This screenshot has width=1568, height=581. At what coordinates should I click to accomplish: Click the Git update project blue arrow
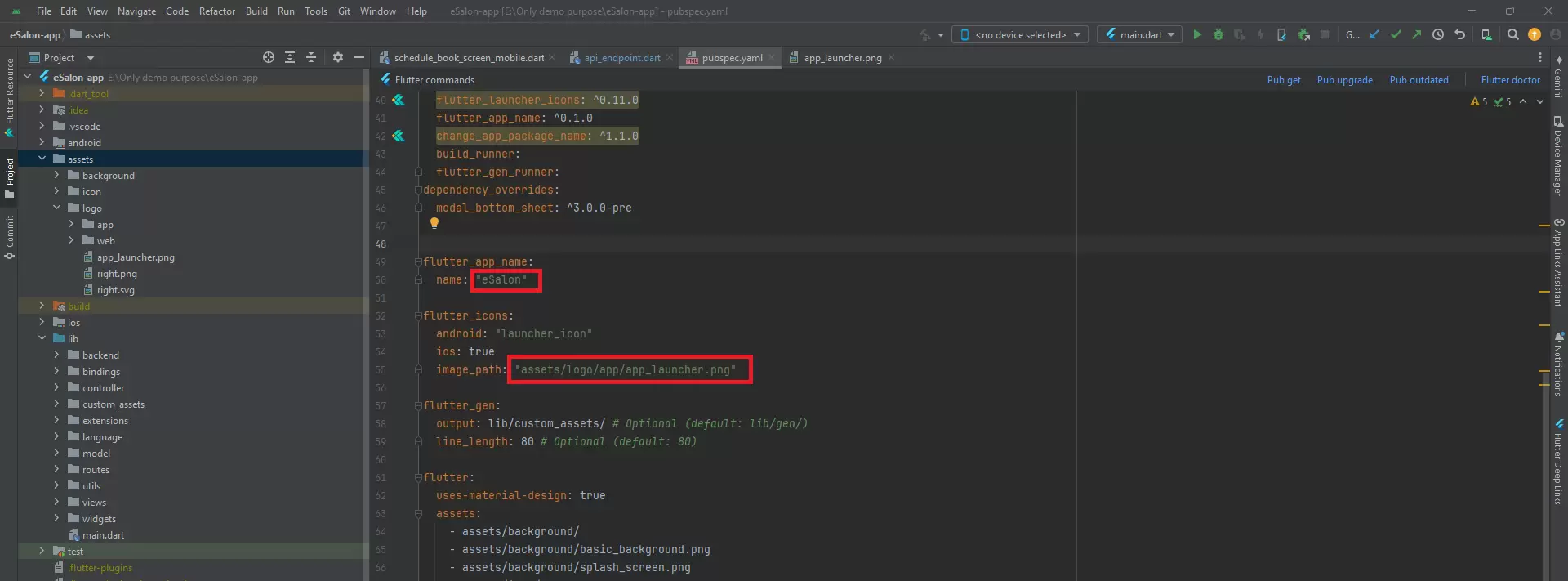(x=1374, y=34)
